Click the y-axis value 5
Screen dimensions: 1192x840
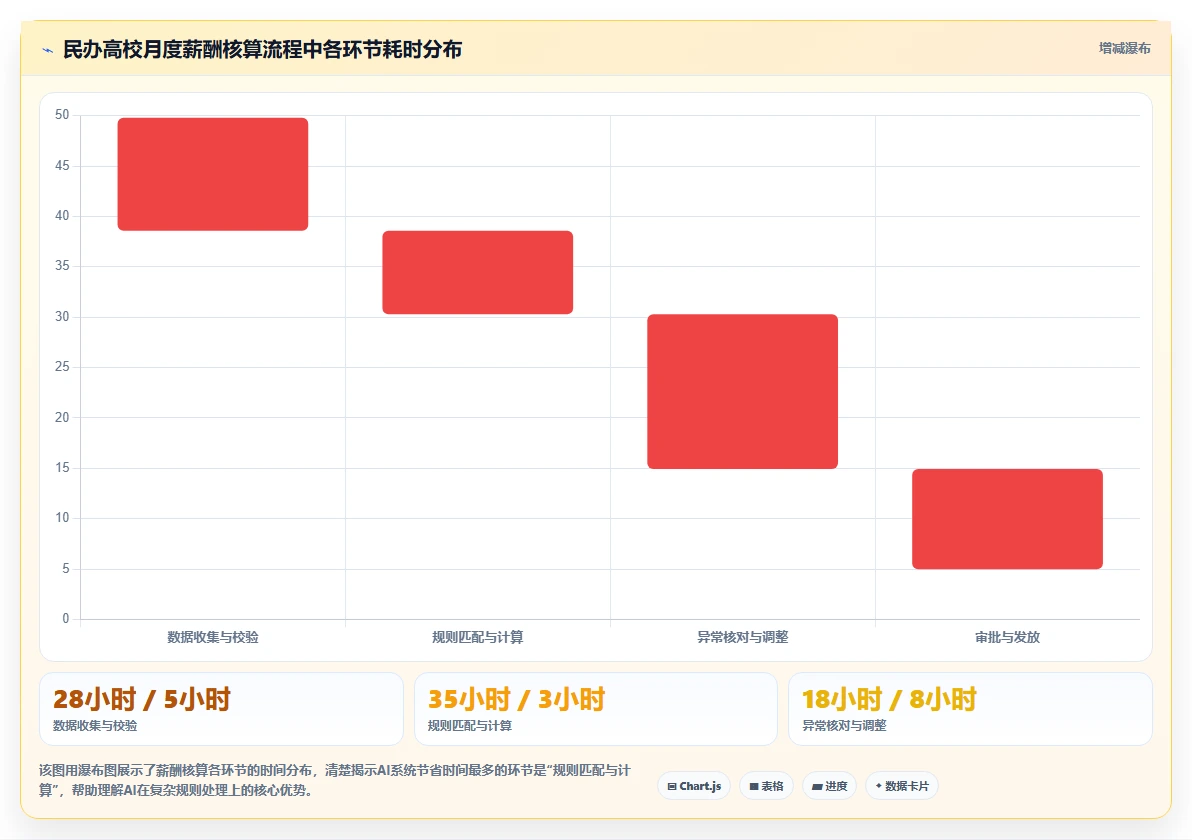point(66,569)
